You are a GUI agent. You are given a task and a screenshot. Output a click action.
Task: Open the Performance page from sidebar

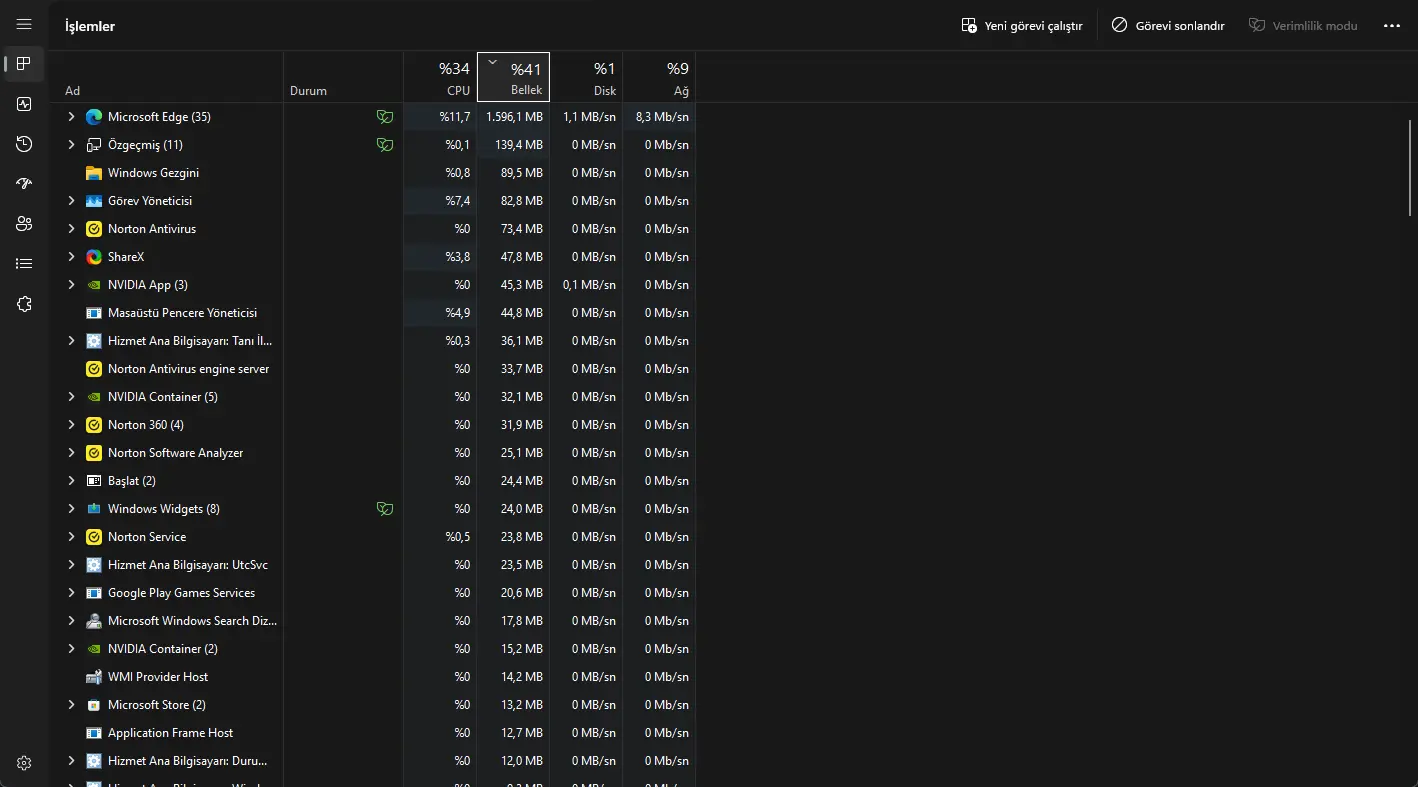coord(24,104)
